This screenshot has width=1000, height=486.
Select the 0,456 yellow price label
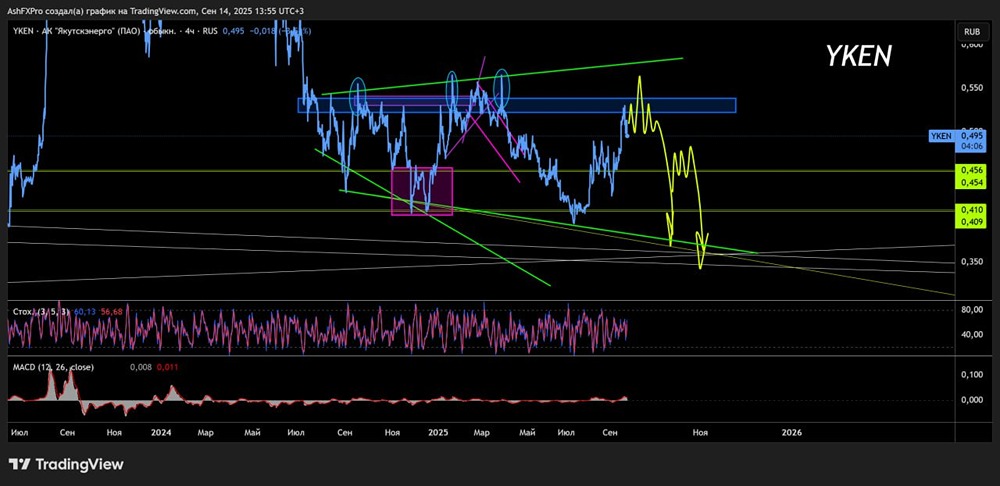(x=969, y=170)
